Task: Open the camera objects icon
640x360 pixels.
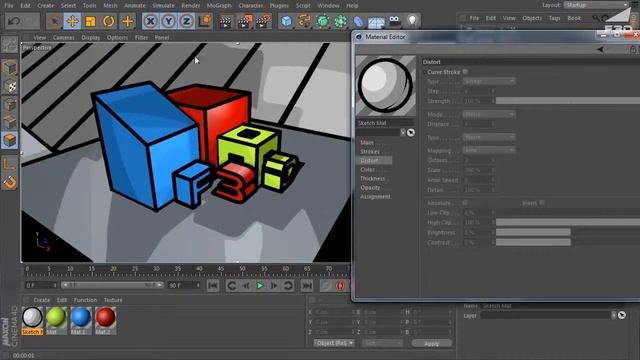Action: [x=394, y=21]
